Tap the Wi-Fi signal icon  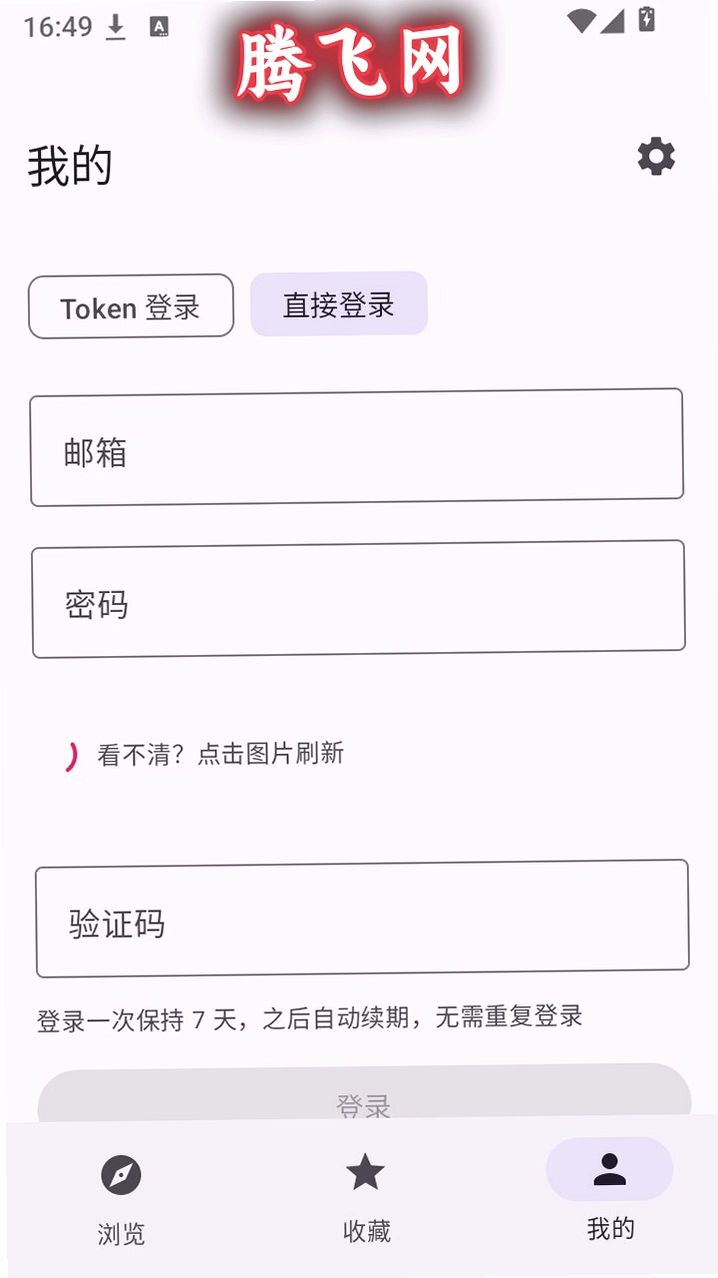coord(581,20)
